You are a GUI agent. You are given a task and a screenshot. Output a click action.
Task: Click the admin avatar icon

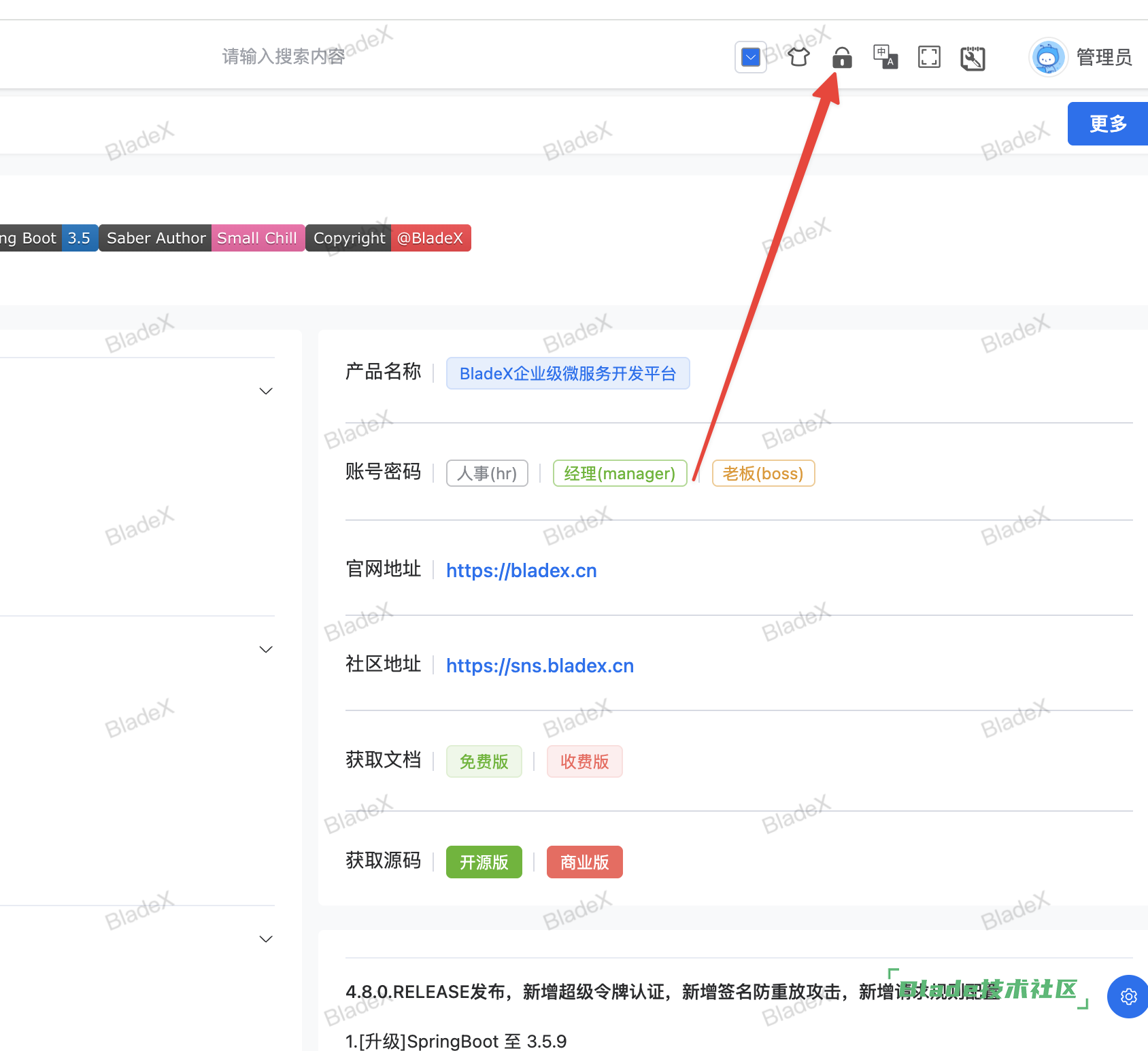[x=1047, y=57]
